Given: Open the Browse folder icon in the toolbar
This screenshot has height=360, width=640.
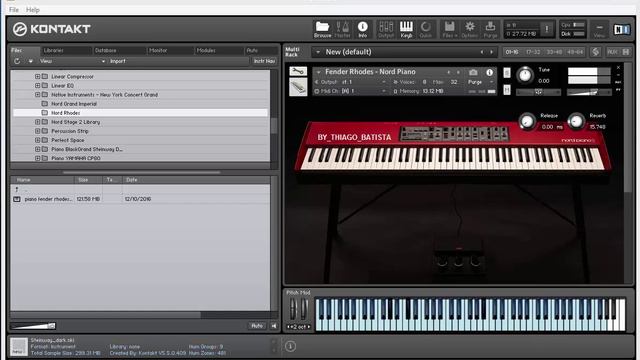Looking at the screenshot, I should coord(322,29).
